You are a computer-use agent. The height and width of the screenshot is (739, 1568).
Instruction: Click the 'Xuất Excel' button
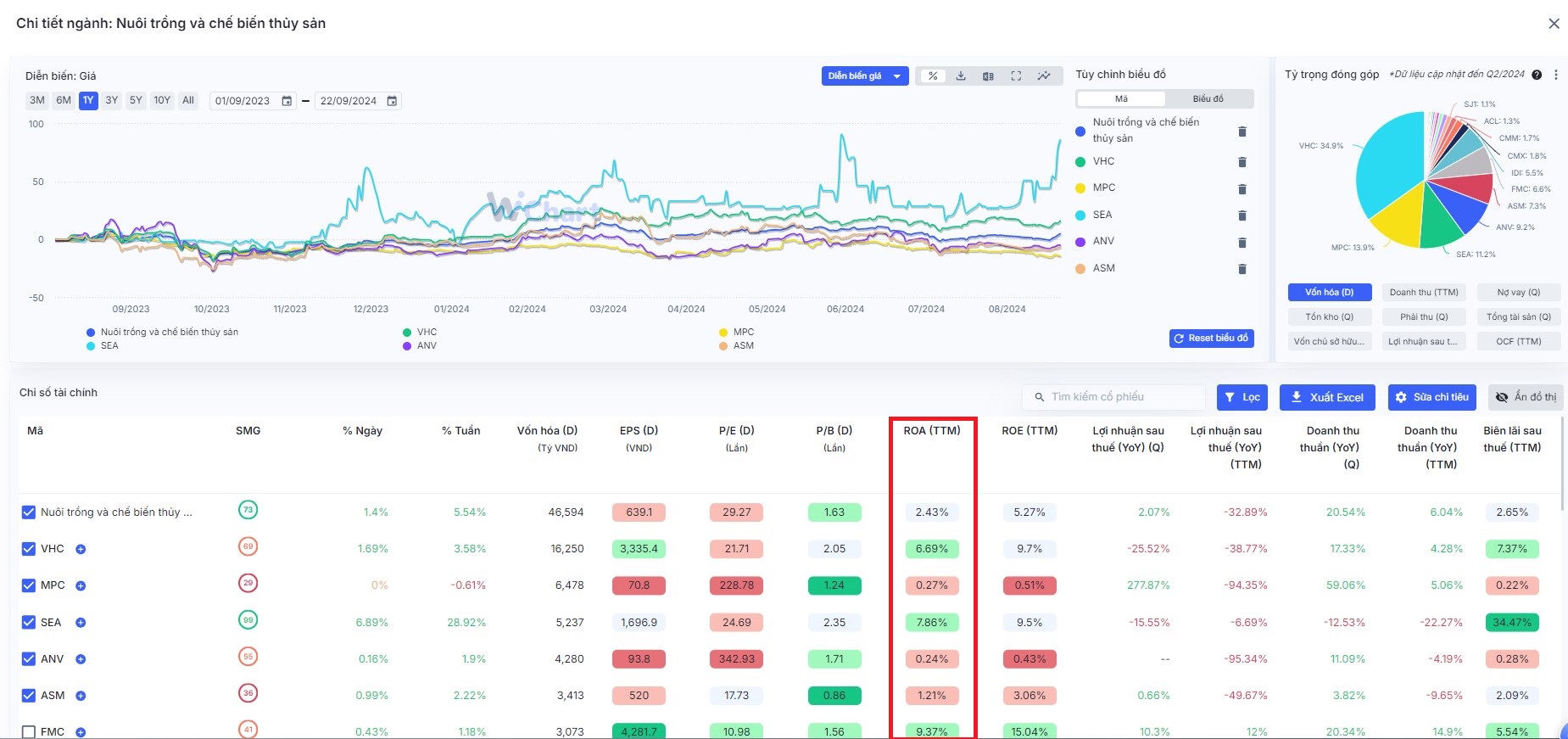[1327, 397]
